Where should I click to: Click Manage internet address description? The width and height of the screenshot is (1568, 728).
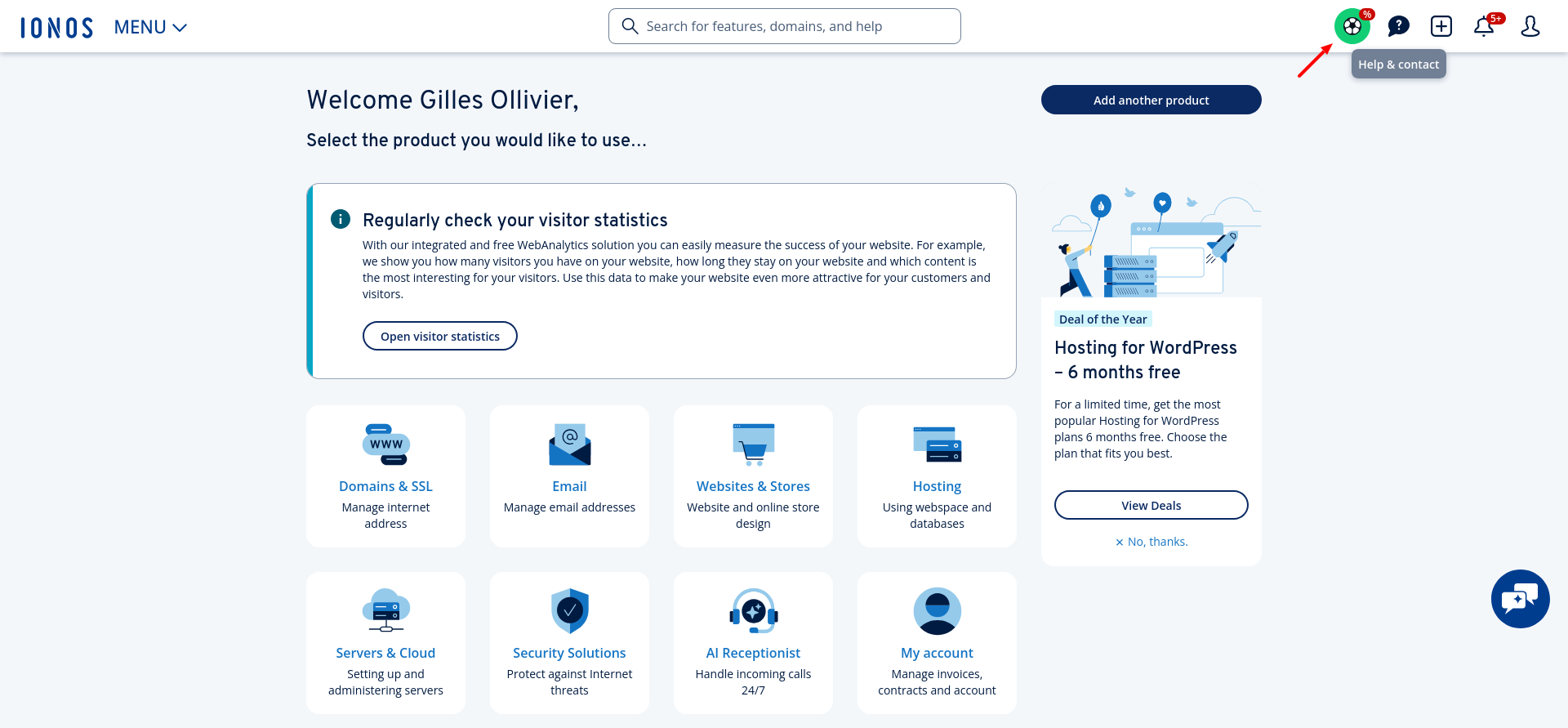tap(385, 516)
